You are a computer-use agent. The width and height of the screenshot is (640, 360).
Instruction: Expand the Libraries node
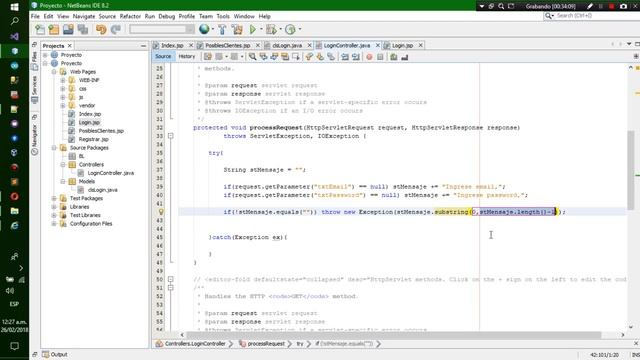[x=54, y=207]
